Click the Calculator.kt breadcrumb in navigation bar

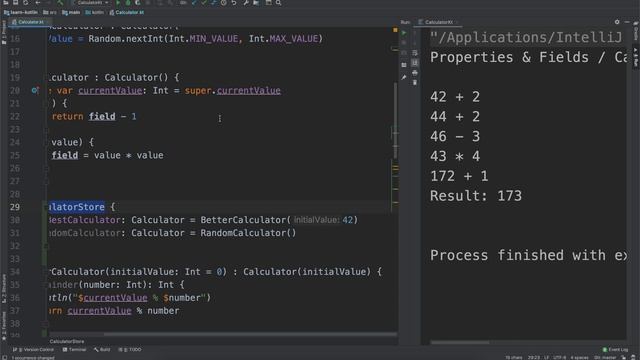(x=127, y=12)
